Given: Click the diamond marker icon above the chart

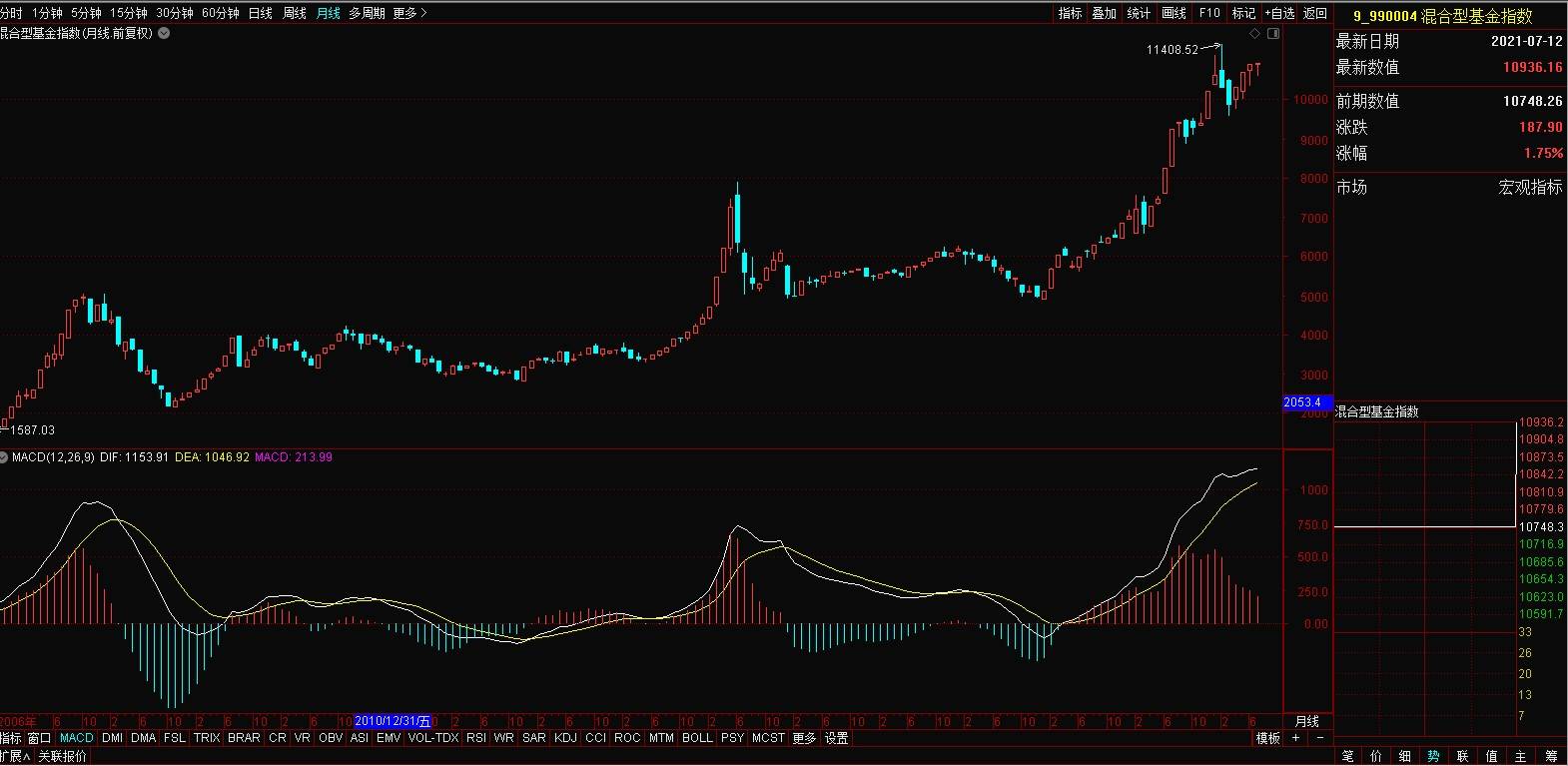Looking at the screenshot, I should click(1255, 34).
